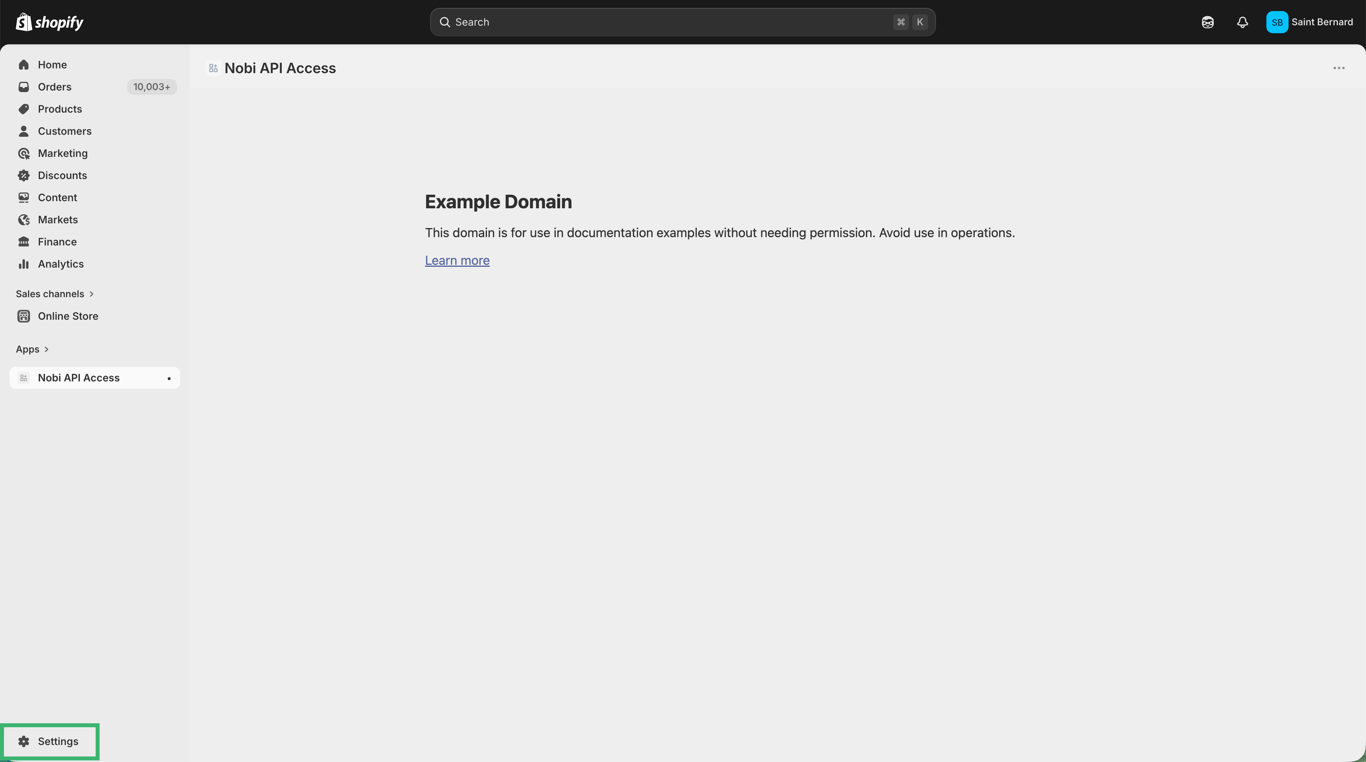1366x762 pixels.
Task: Go to Home in sidebar
Action: tap(52, 65)
